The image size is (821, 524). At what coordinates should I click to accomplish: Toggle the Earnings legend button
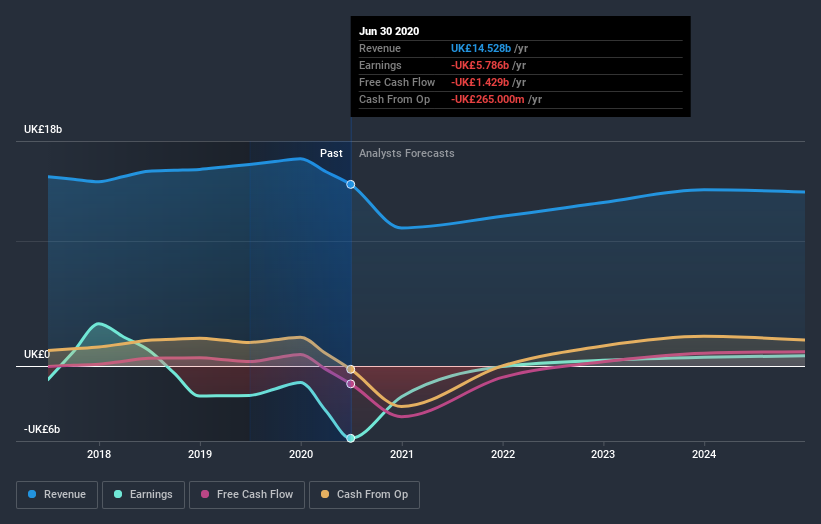(143, 495)
